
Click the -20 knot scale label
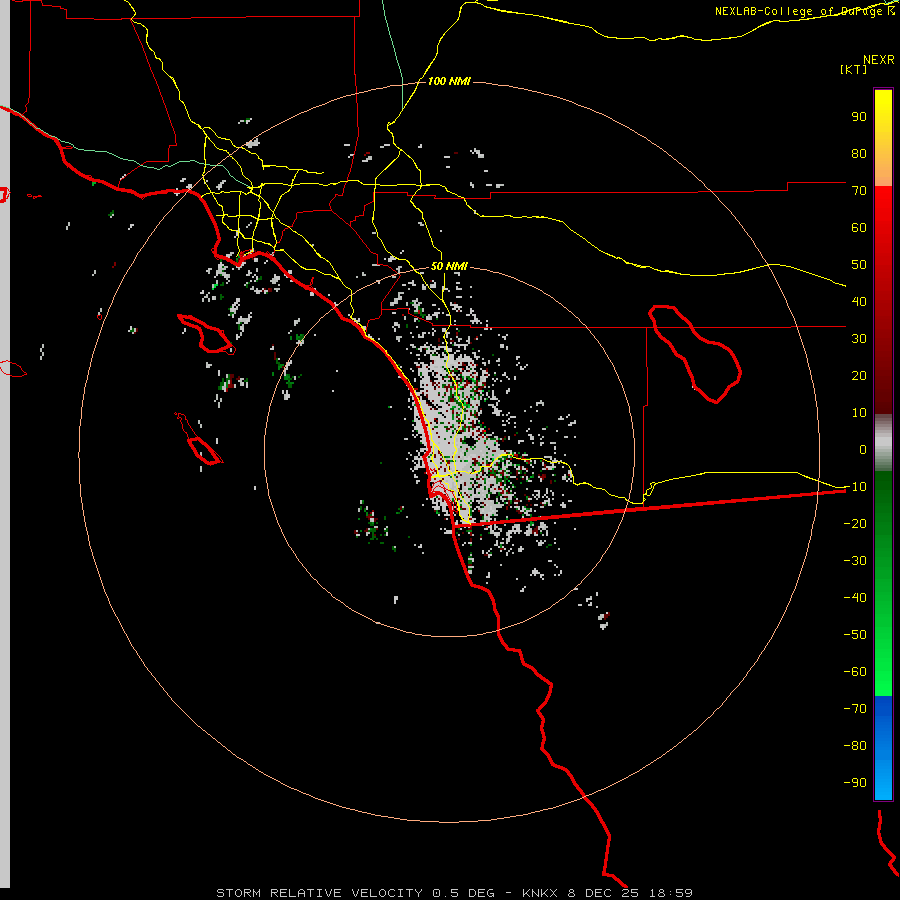[855, 523]
